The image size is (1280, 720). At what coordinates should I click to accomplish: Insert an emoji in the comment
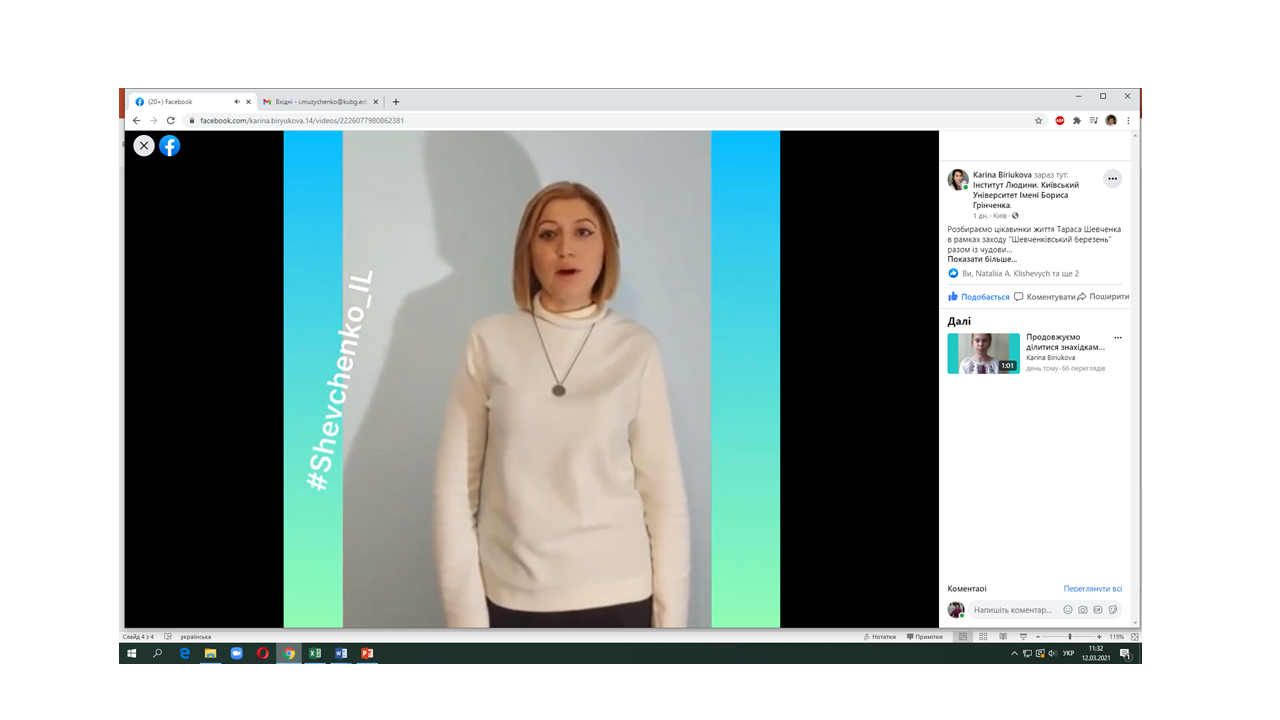1068,610
